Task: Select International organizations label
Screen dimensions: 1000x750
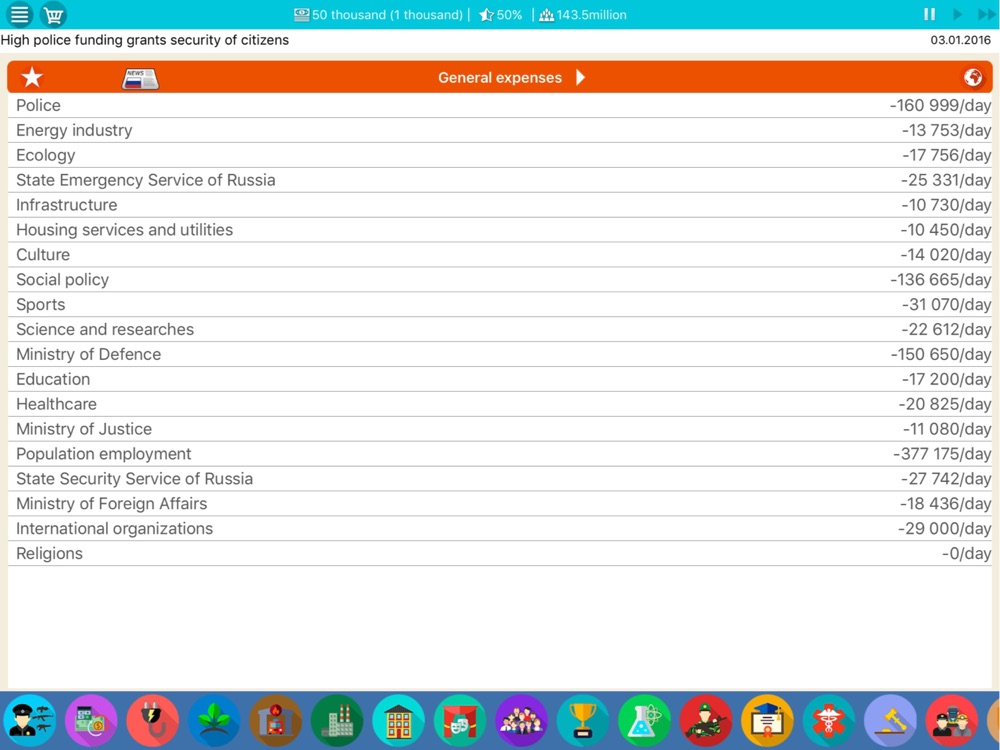Action: pyautogui.click(x=115, y=528)
